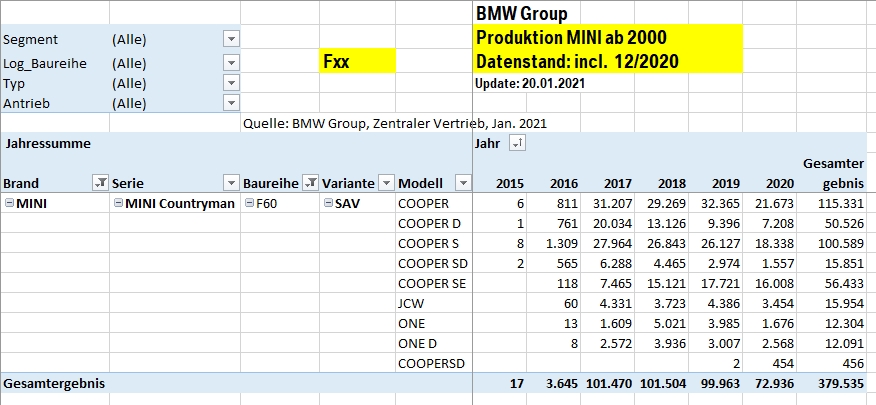Image resolution: width=876 pixels, height=405 pixels.
Task: Select the Gesamtergebnis row label
Action: [55, 383]
